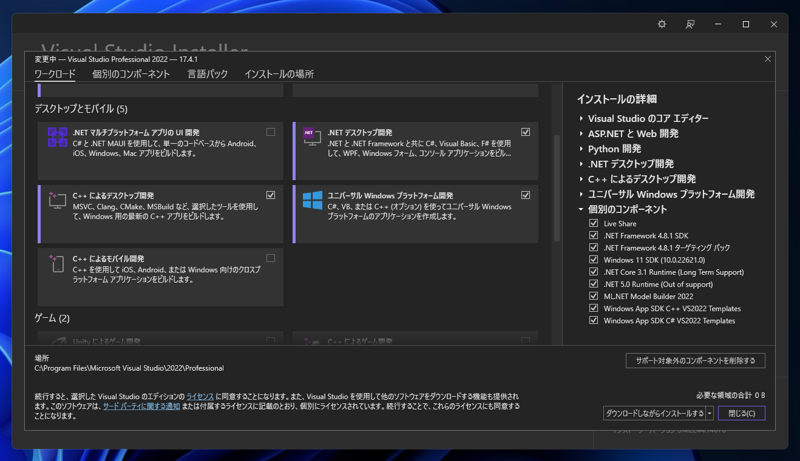
Task: Click the workloads list vertical scrollbar
Action: 557,188
